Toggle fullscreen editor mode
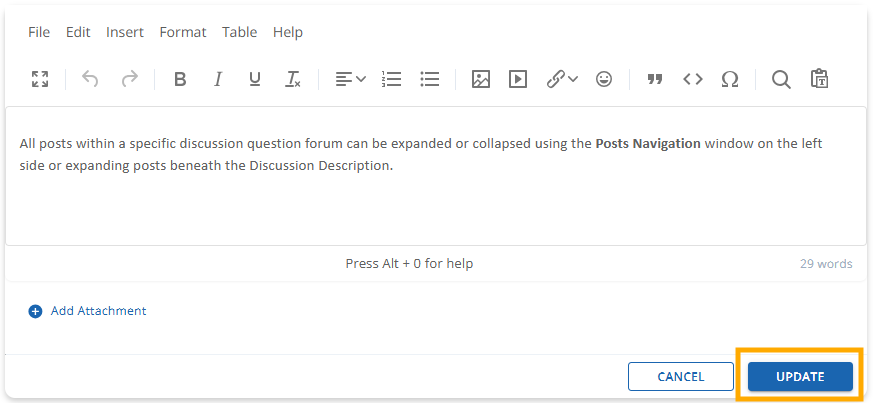873x403 pixels. [40, 79]
